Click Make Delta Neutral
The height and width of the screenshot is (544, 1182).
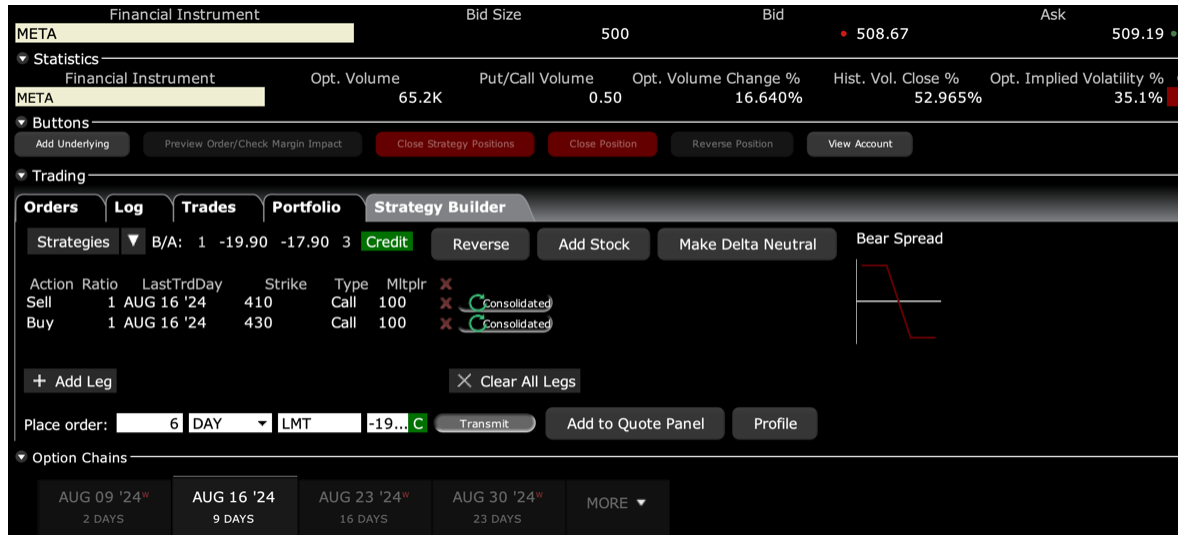747,244
